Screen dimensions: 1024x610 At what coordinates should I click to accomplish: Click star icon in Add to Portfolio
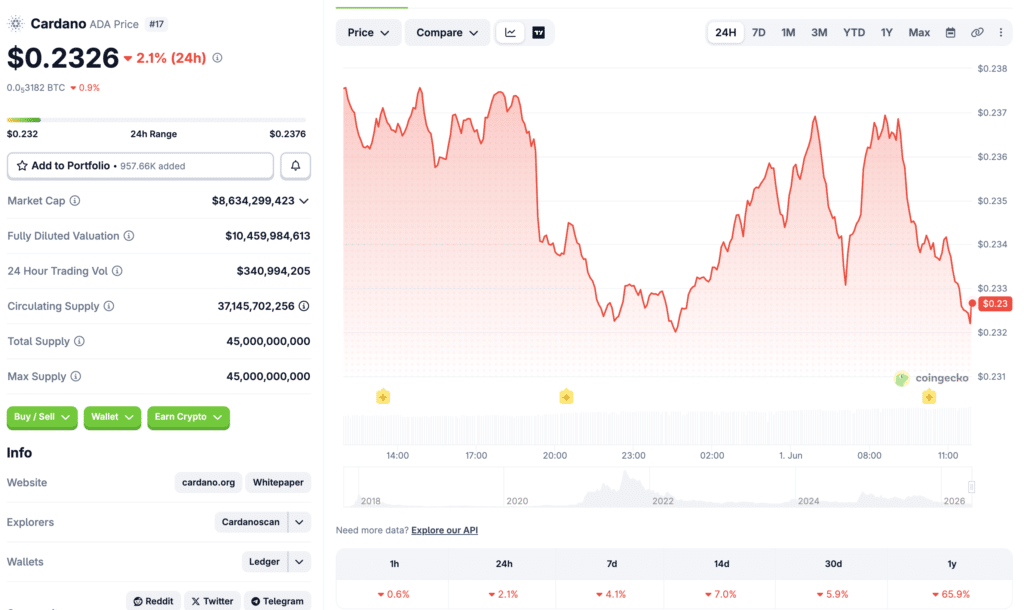22,166
